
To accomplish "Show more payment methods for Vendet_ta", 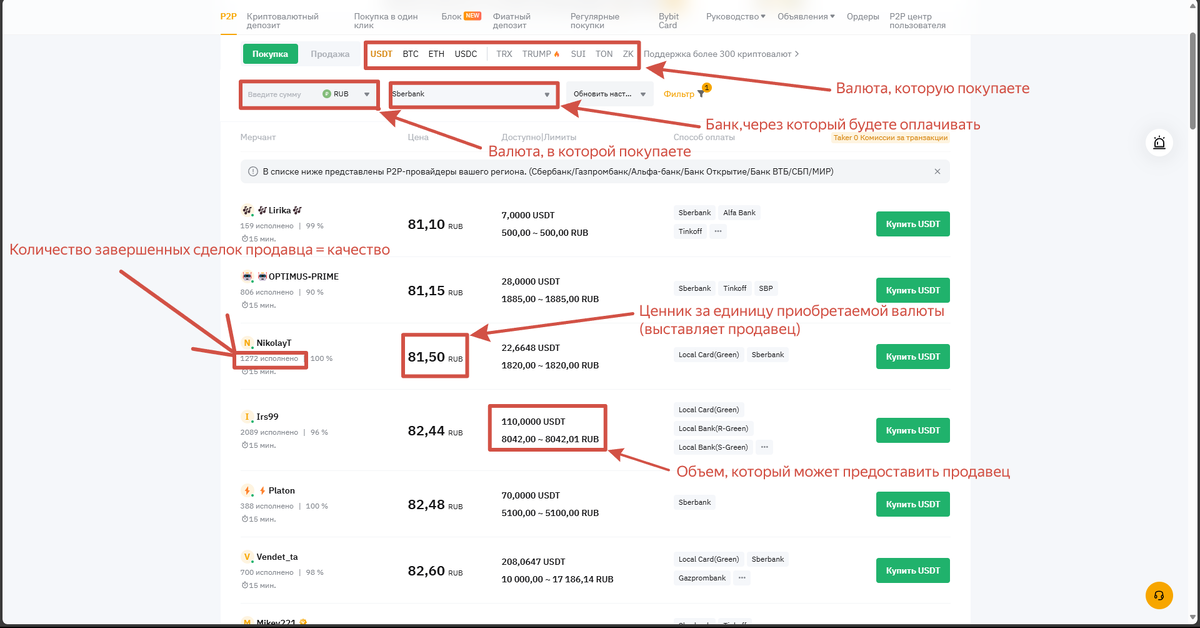I will click(x=742, y=578).
